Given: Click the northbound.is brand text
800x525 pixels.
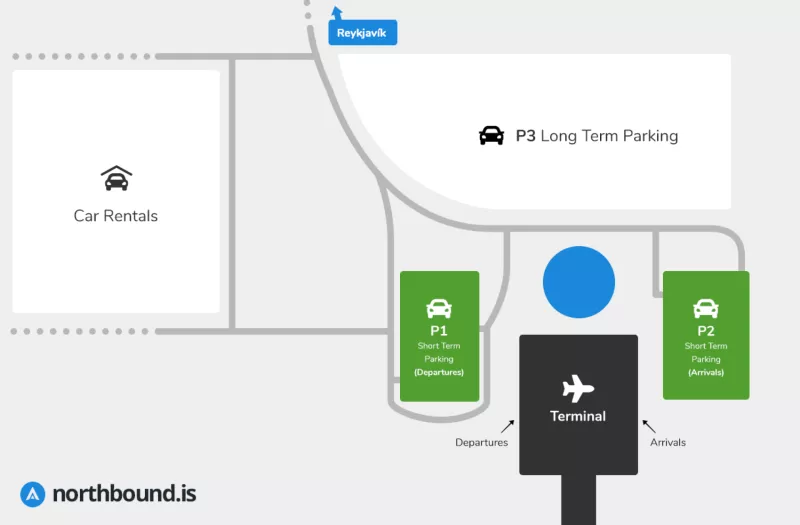Looking at the screenshot, I should pos(124,493).
